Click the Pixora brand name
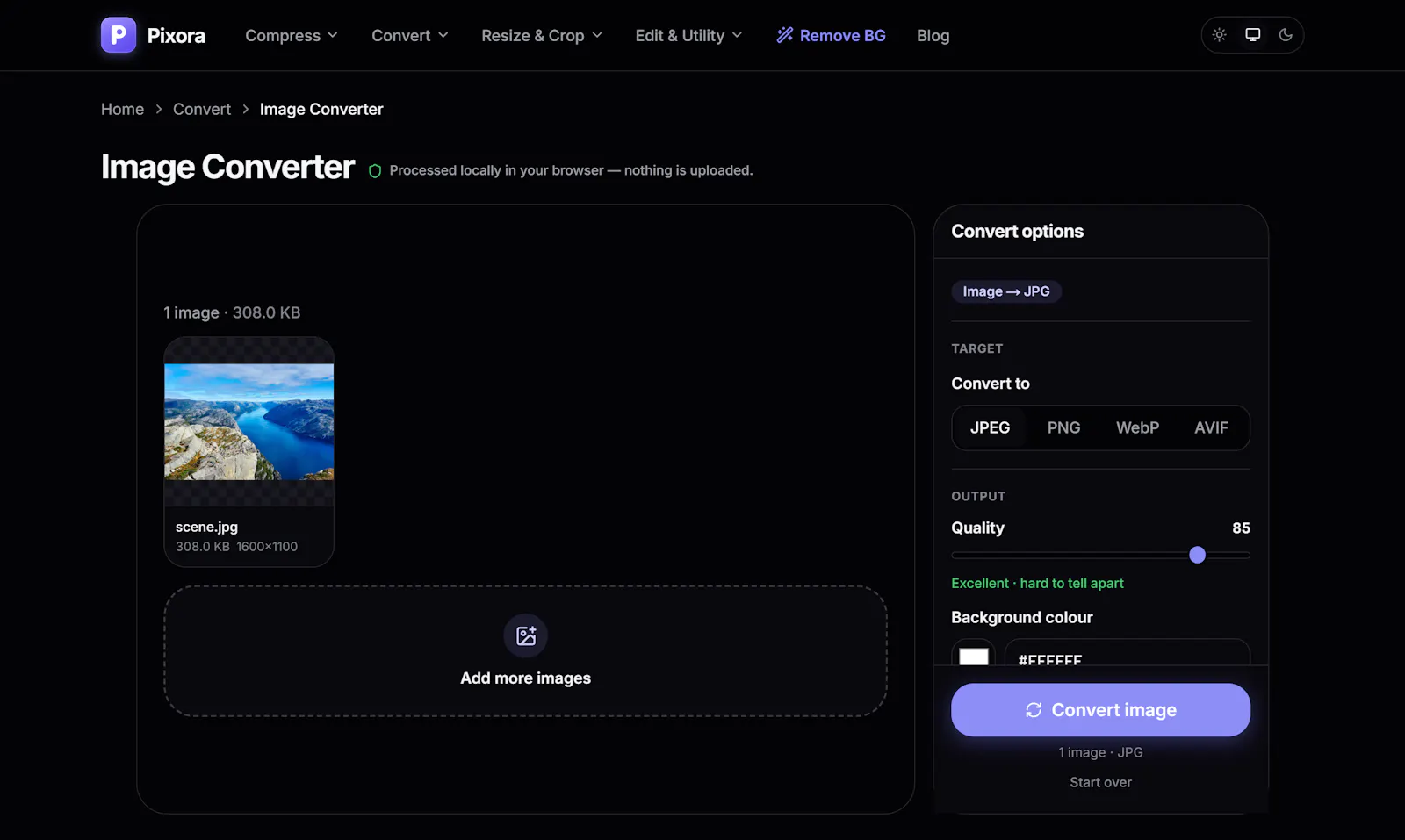1405x840 pixels. tap(177, 36)
